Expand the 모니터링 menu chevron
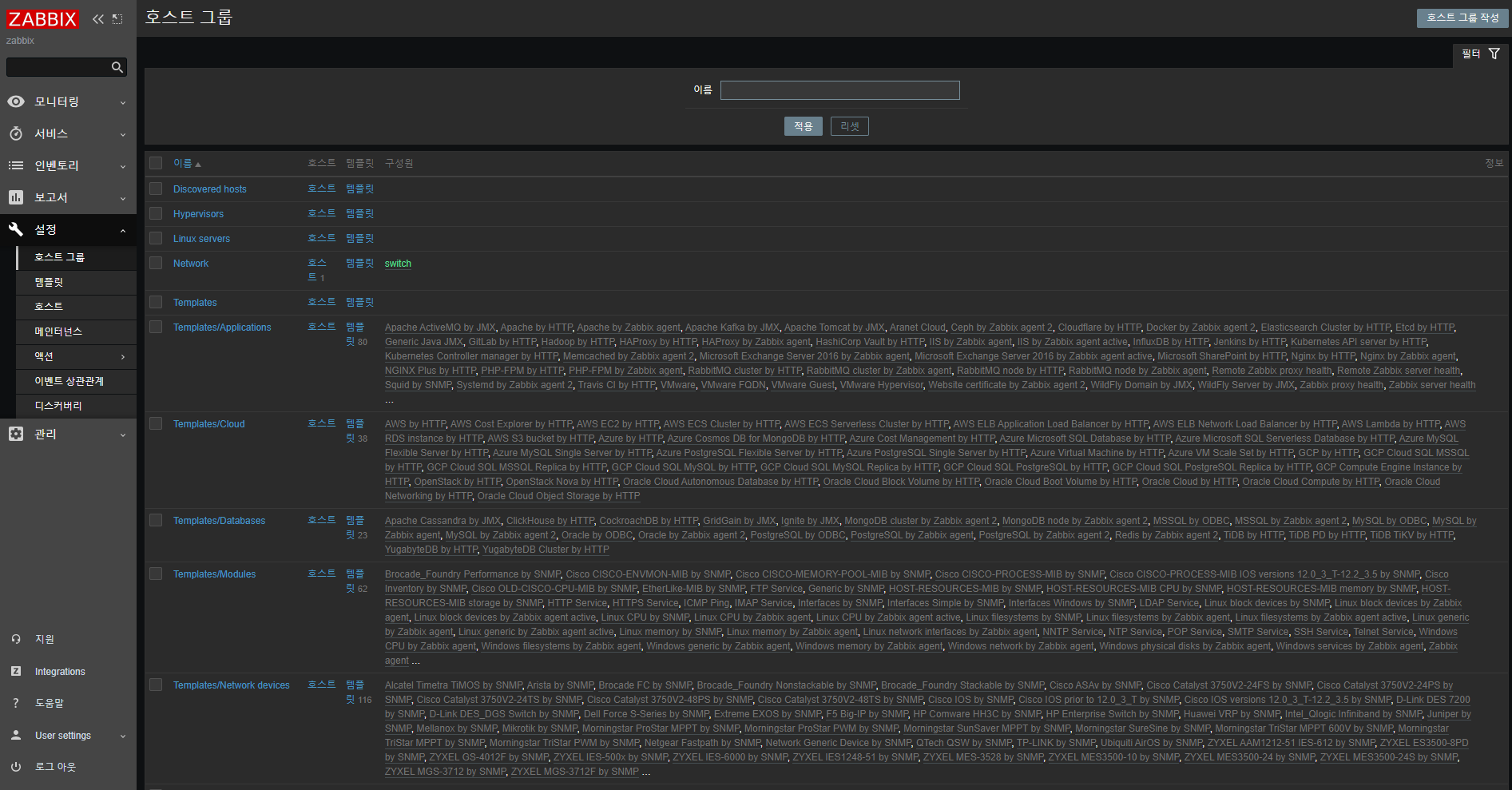The width and height of the screenshot is (1512, 790). 123,102
